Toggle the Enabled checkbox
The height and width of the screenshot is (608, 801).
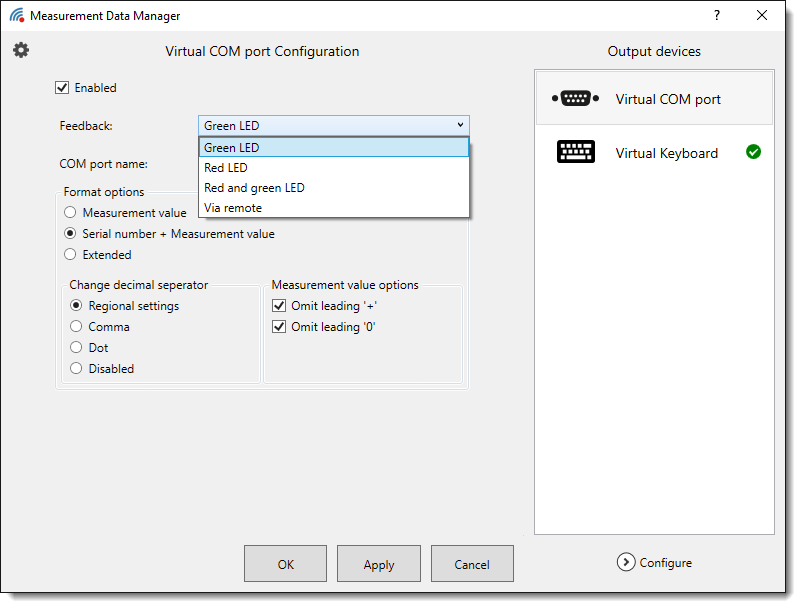tap(62, 88)
